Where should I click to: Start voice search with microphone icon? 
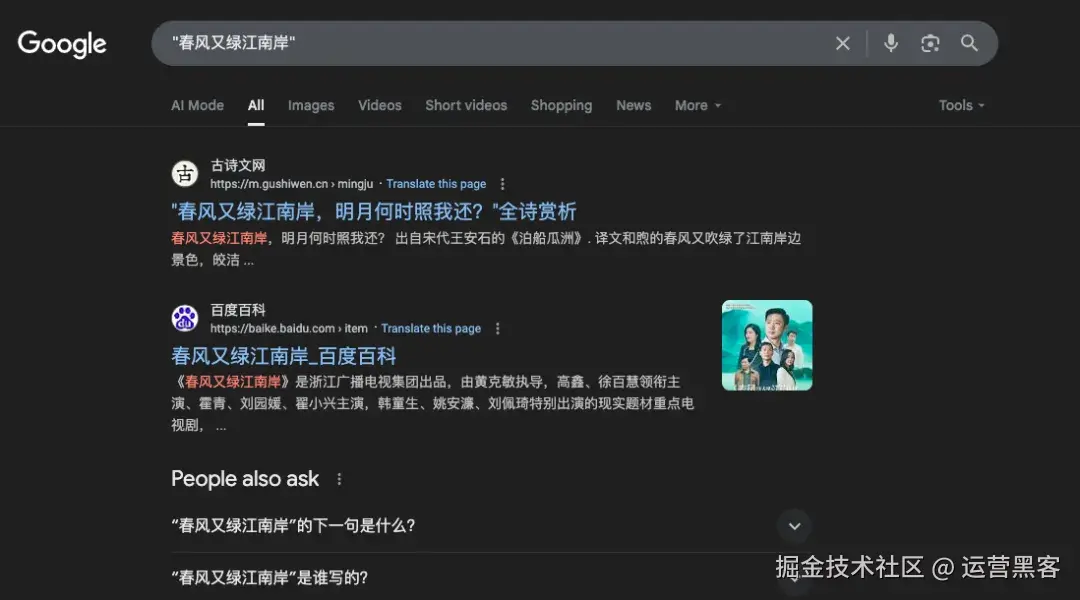click(x=891, y=43)
